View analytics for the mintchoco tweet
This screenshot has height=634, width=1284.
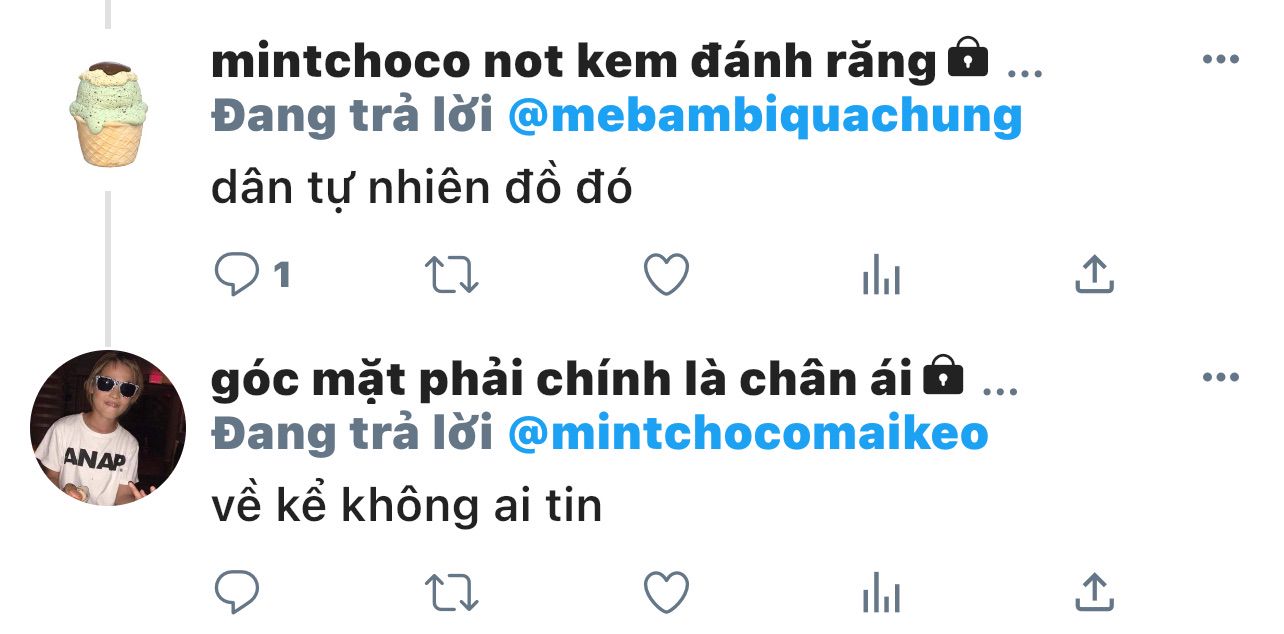click(881, 275)
